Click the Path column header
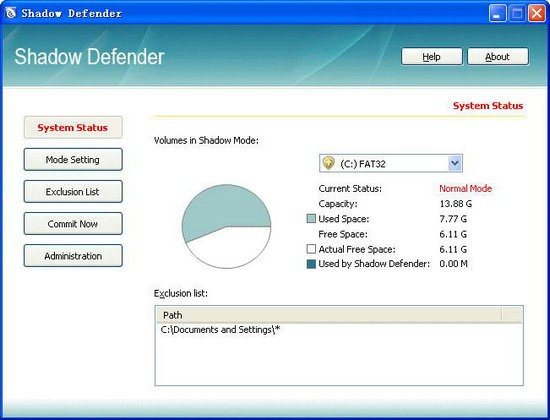The height and width of the screenshot is (420, 550). pyautogui.click(x=329, y=315)
